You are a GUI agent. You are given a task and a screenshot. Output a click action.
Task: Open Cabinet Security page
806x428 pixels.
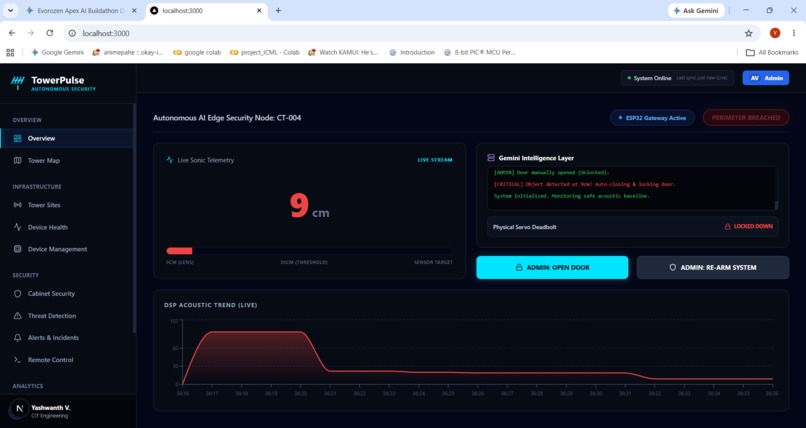67,293
